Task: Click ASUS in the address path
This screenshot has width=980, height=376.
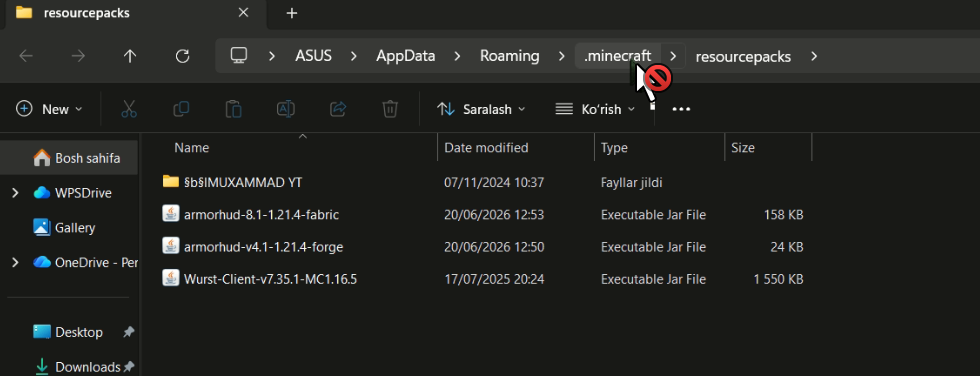Action: (314, 56)
